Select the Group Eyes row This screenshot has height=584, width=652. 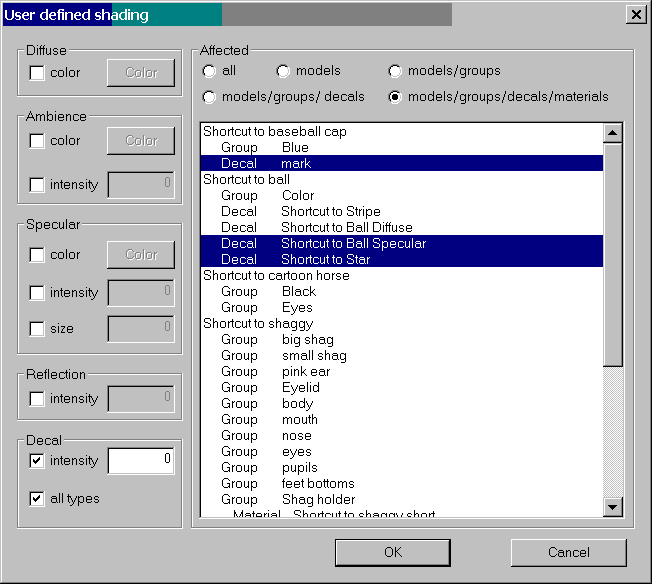[402, 307]
